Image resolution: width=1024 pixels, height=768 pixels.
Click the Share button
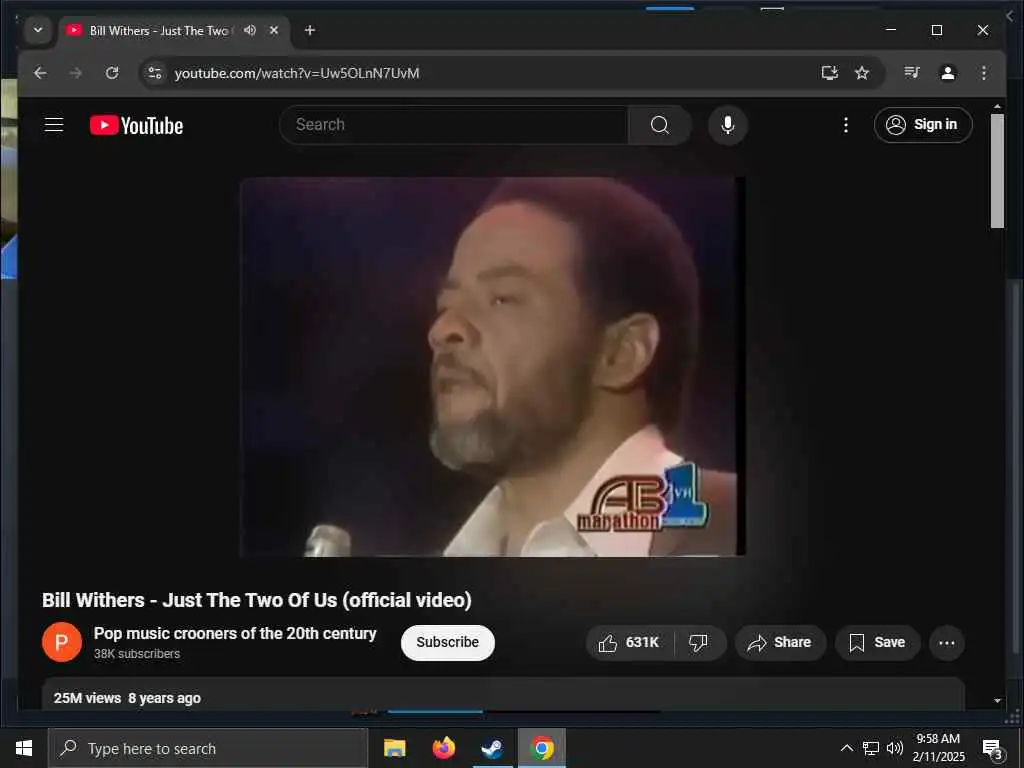[x=780, y=643]
